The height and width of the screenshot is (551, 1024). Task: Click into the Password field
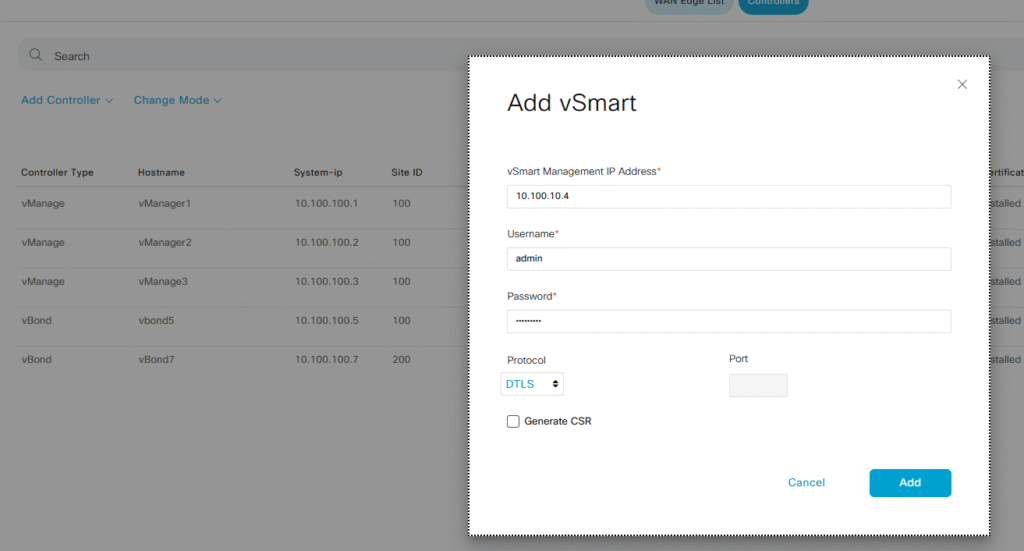728,321
